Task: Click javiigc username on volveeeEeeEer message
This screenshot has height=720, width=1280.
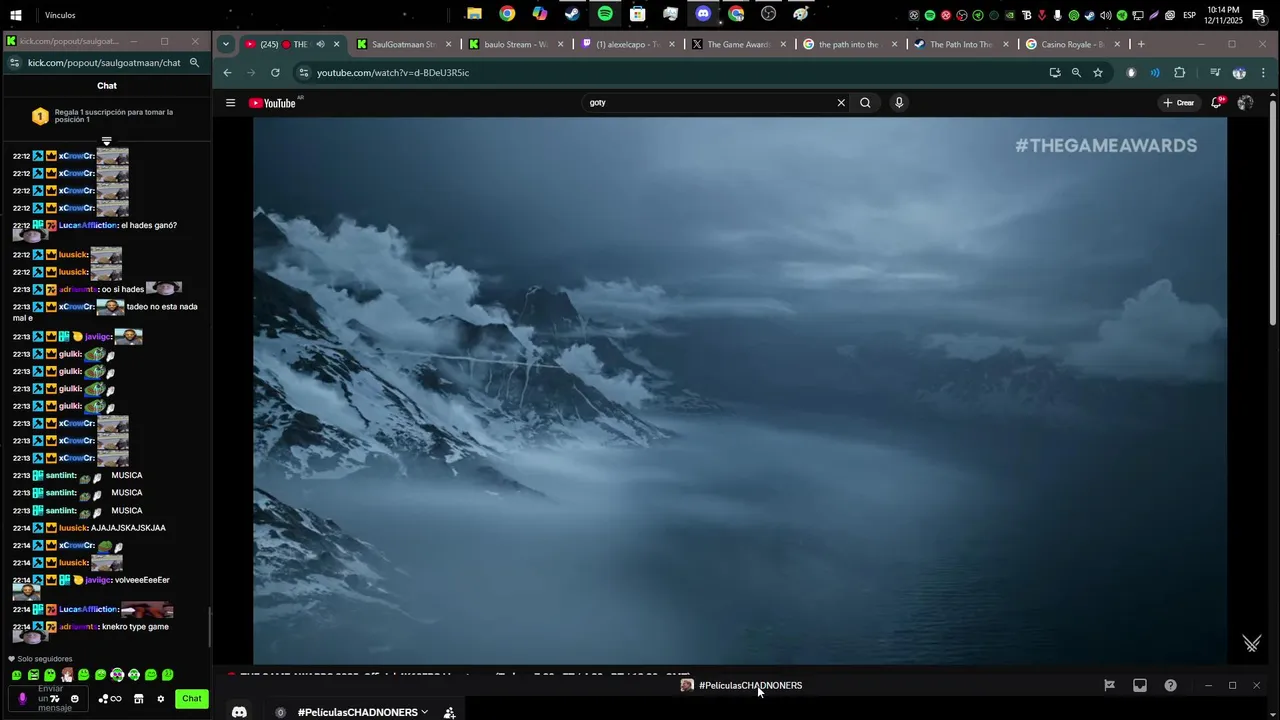Action: click(98, 580)
